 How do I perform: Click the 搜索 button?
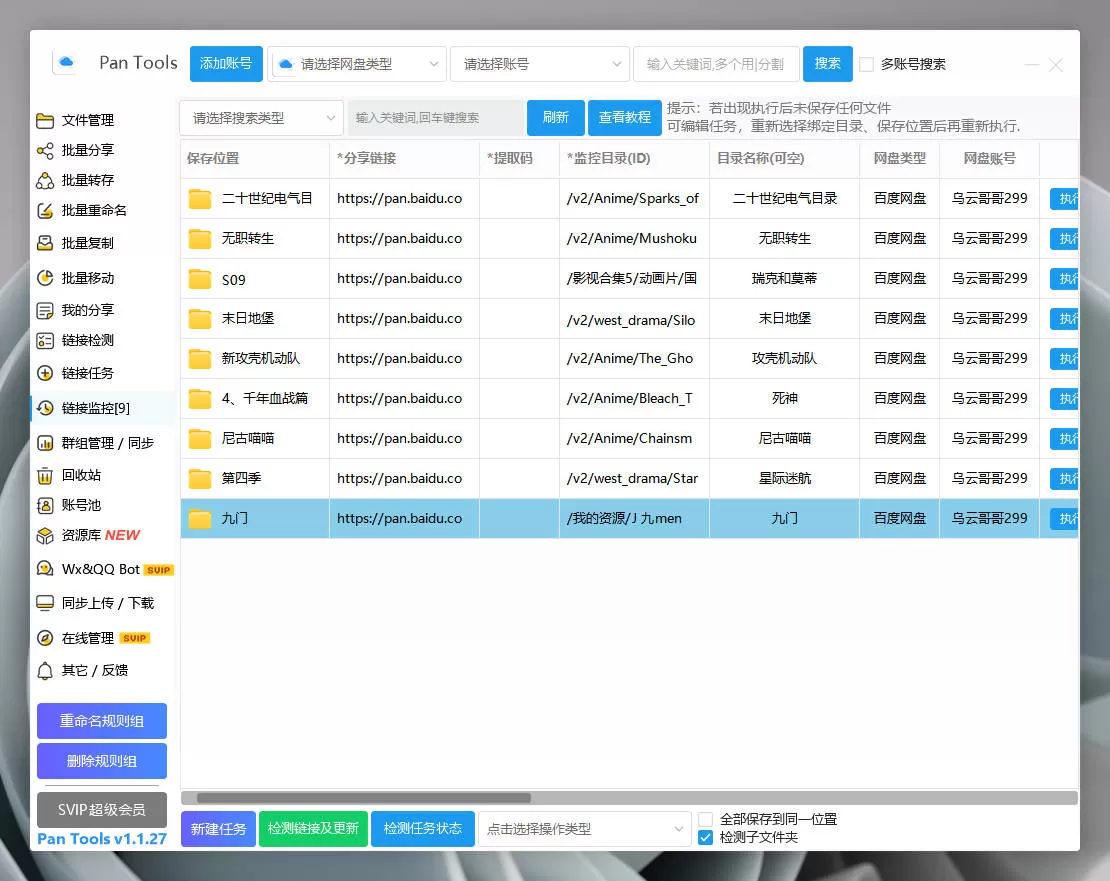point(828,64)
